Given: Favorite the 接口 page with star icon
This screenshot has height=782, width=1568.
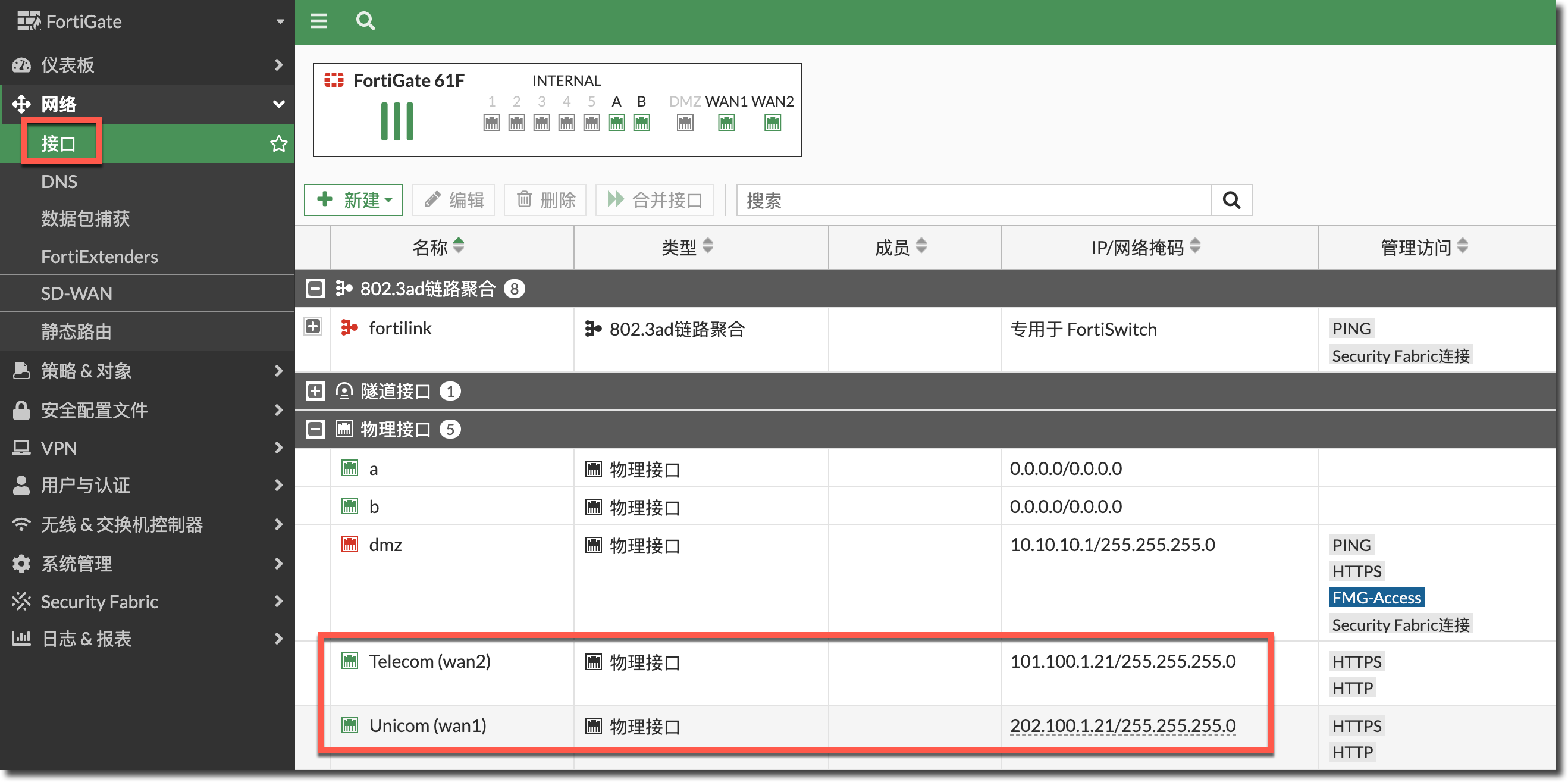Looking at the screenshot, I should click(279, 144).
